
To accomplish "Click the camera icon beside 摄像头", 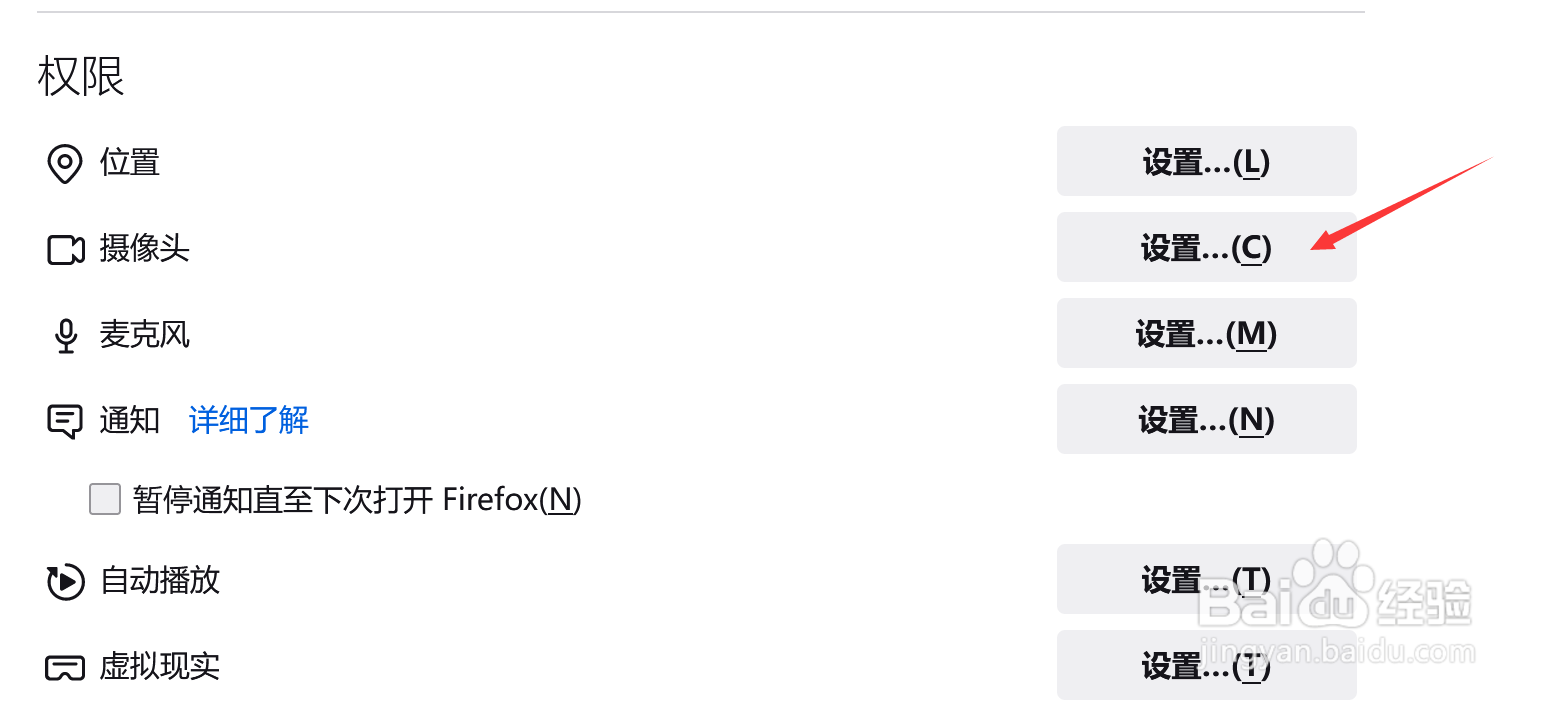I will click(66, 249).
